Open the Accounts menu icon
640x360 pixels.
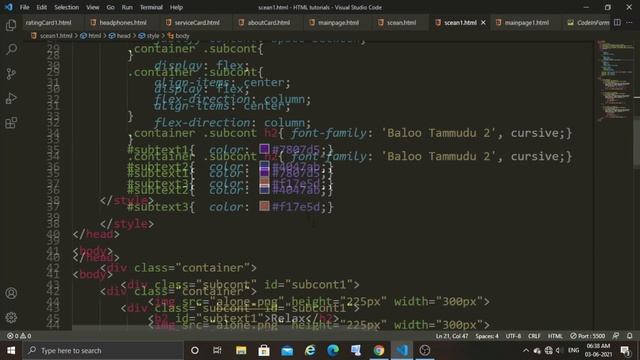coord(11,293)
